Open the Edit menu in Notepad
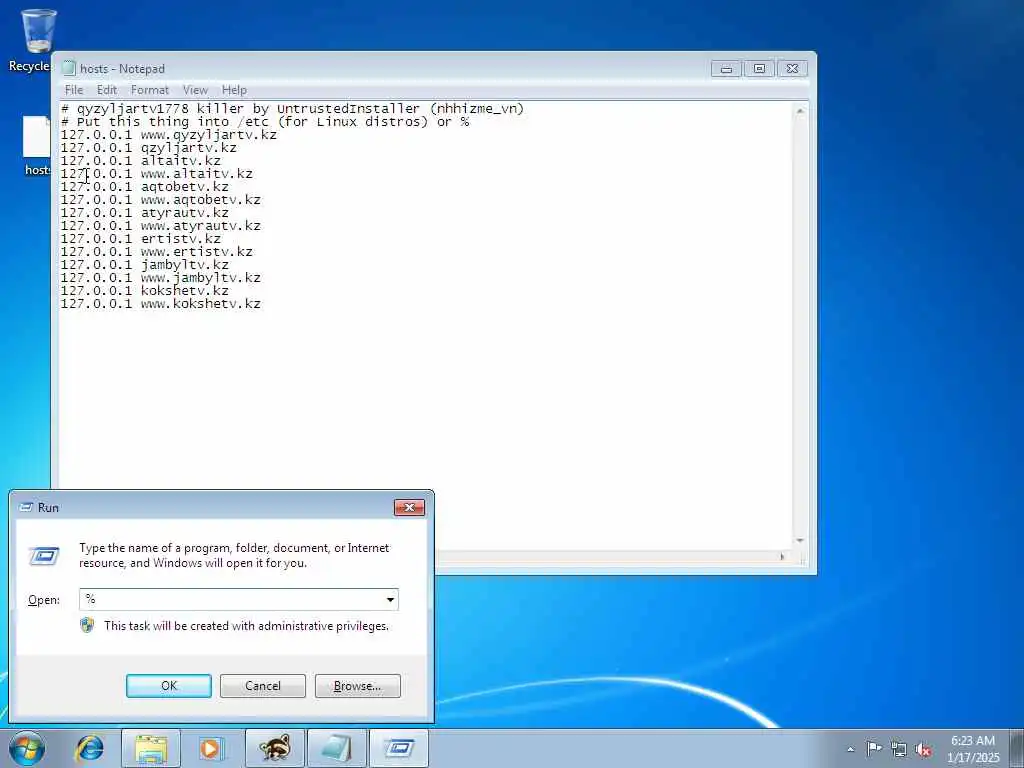Viewport: 1024px width, 768px height. click(x=106, y=90)
